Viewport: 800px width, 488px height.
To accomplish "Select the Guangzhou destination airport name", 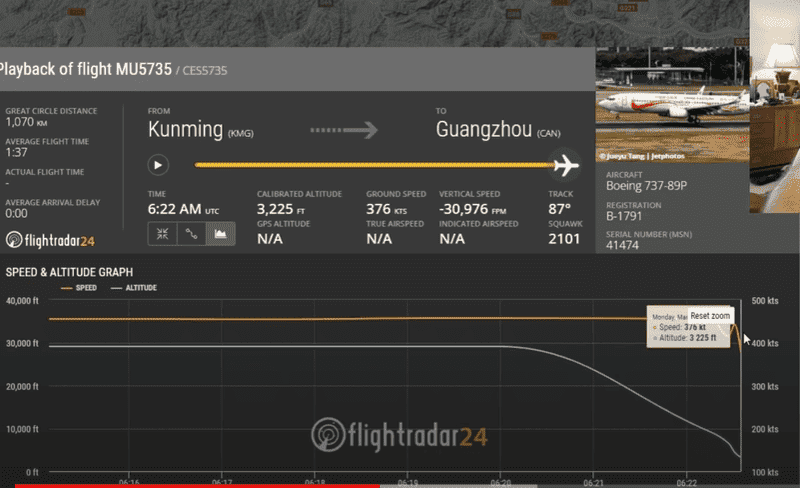I will click(484, 130).
